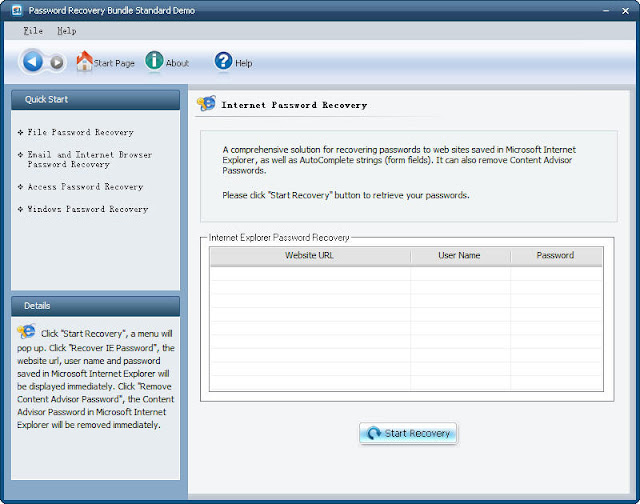This screenshot has width=640, height=504.
Task: Sort by the Password column header
Action: [556, 256]
